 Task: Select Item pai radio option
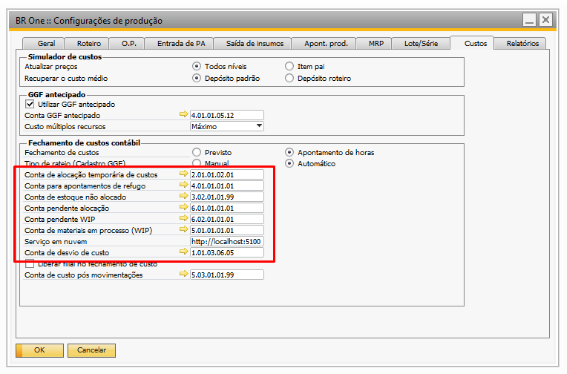[x=289, y=66]
